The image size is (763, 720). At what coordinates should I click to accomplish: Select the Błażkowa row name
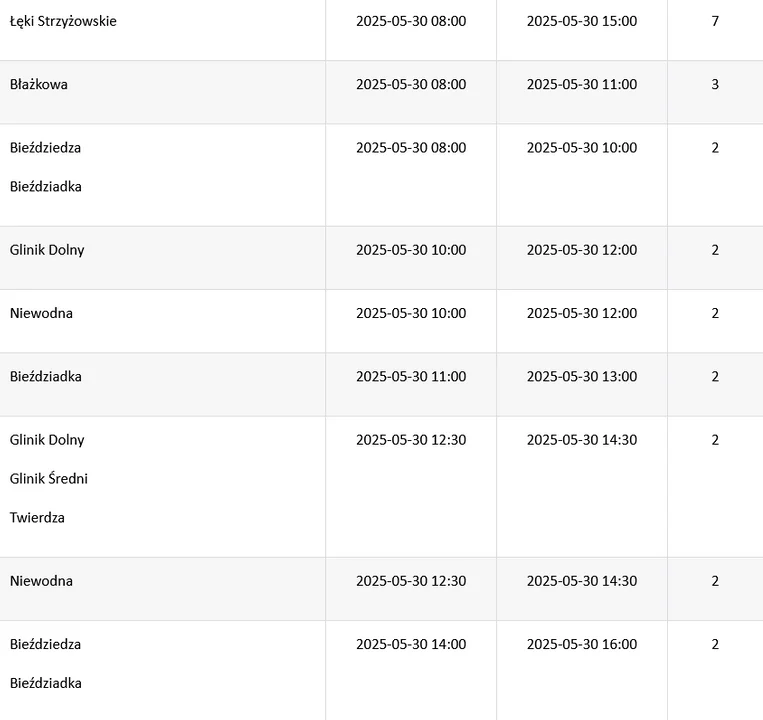click(x=39, y=85)
